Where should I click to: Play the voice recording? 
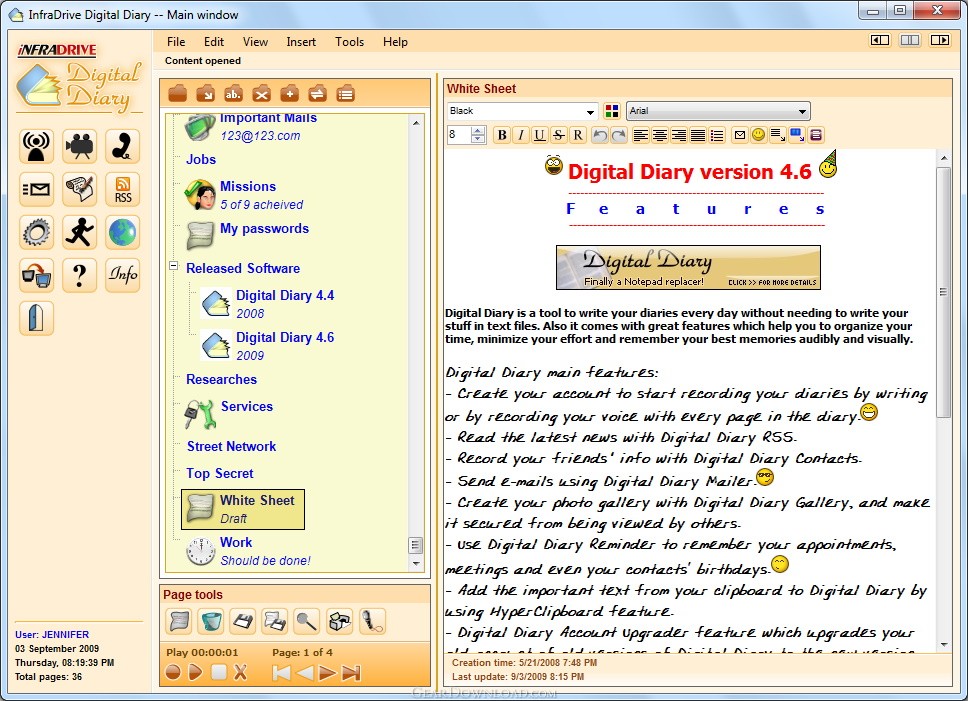(196, 673)
